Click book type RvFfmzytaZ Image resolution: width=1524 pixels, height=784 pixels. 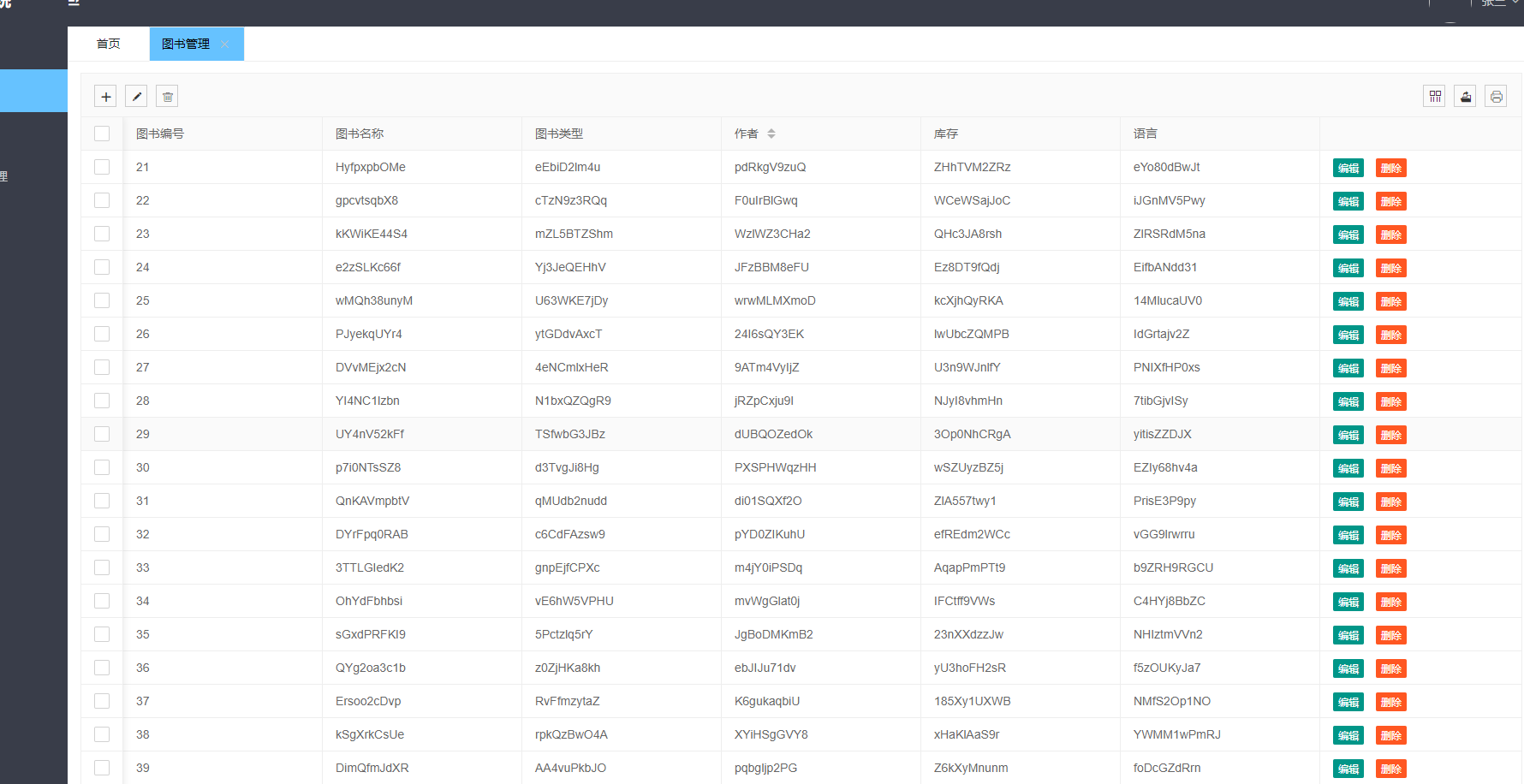[568, 701]
